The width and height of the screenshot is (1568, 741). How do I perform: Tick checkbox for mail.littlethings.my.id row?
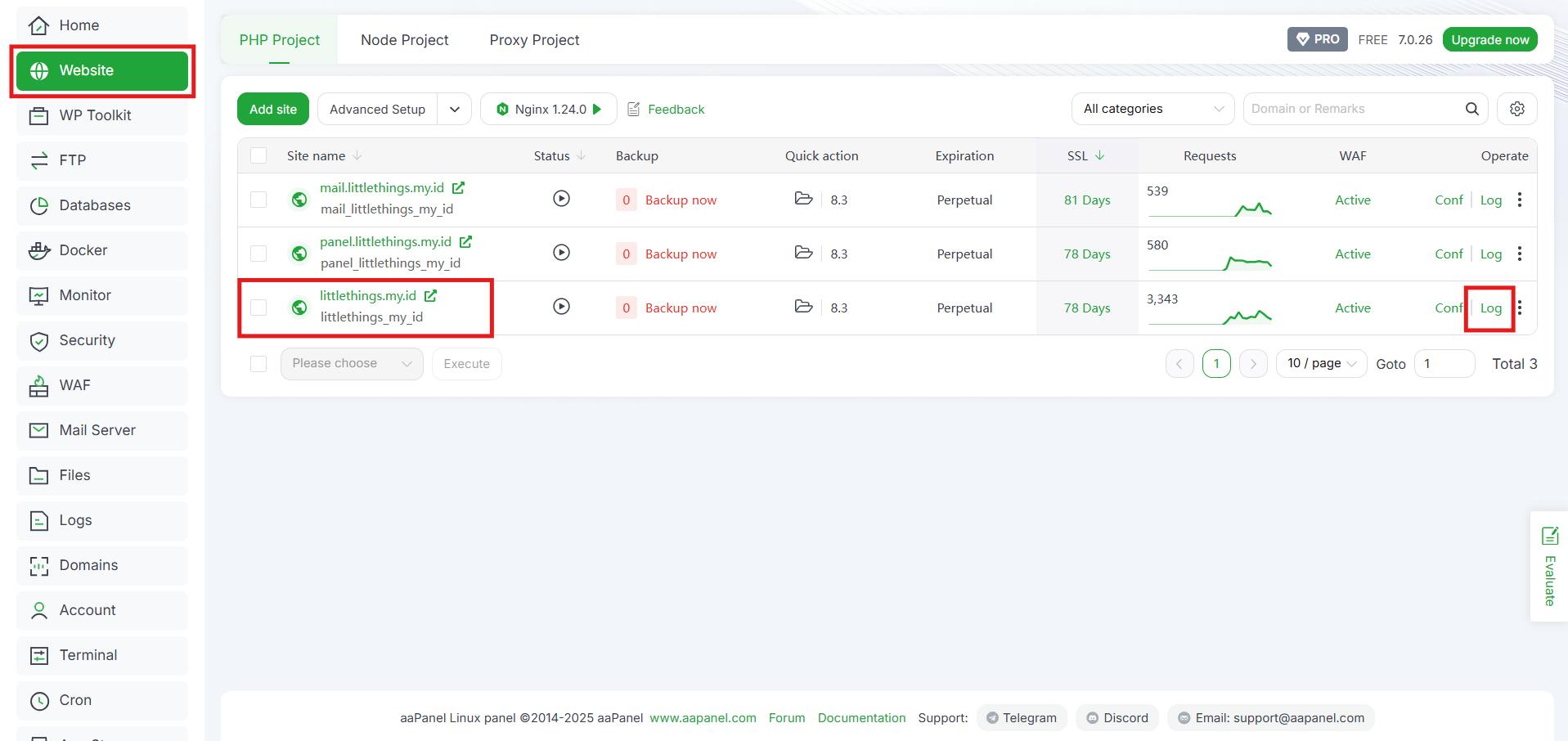(x=258, y=200)
